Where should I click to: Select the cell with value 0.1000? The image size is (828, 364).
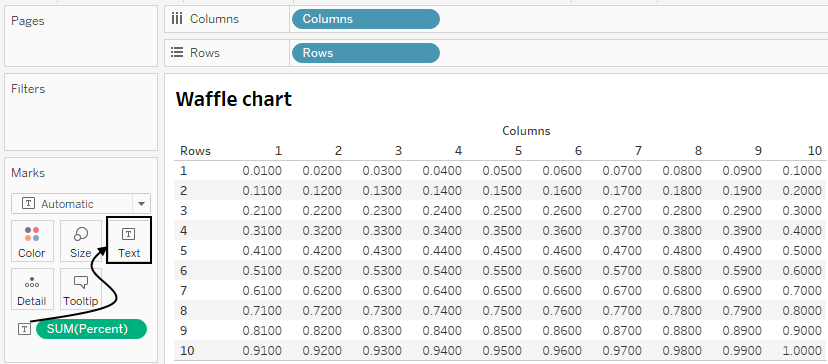coord(802,171)
